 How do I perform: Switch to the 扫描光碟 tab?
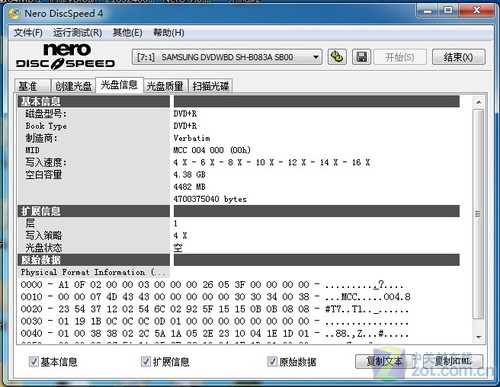(211, 86)
